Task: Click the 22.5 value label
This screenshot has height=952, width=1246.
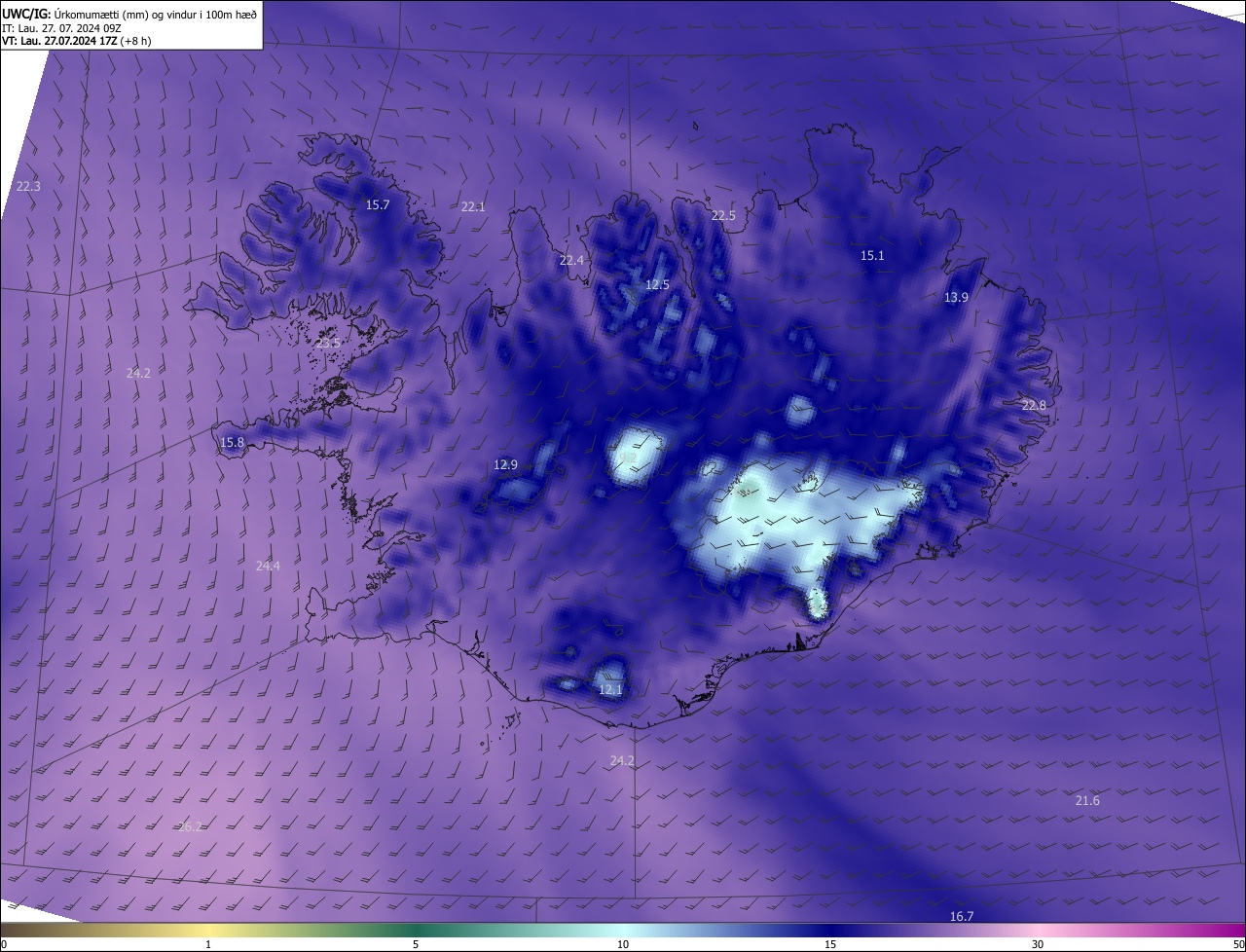Action: tap(723, 215)
